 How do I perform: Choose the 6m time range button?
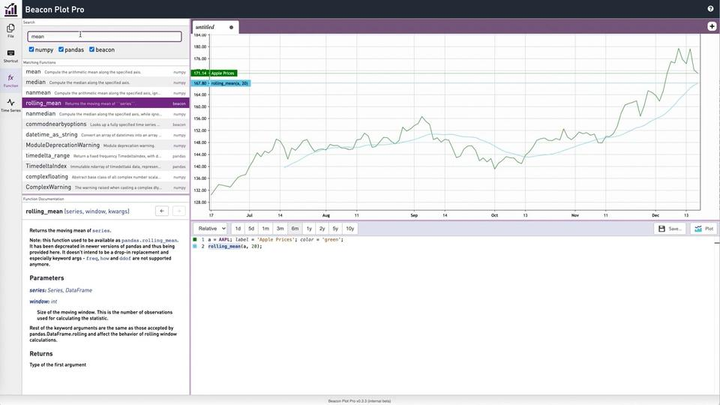294,229
